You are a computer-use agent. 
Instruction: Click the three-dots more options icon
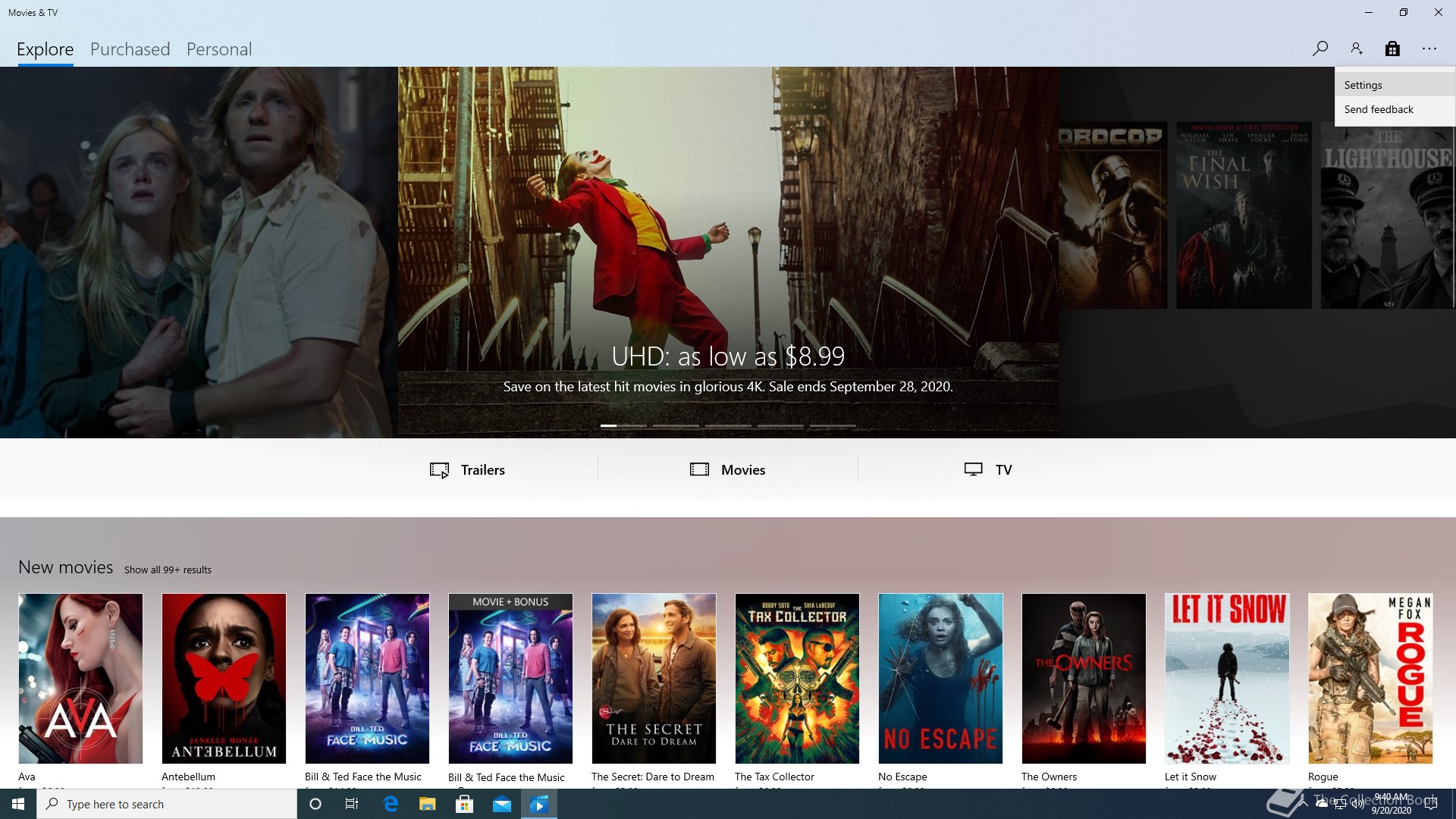tap(1429, 49)
